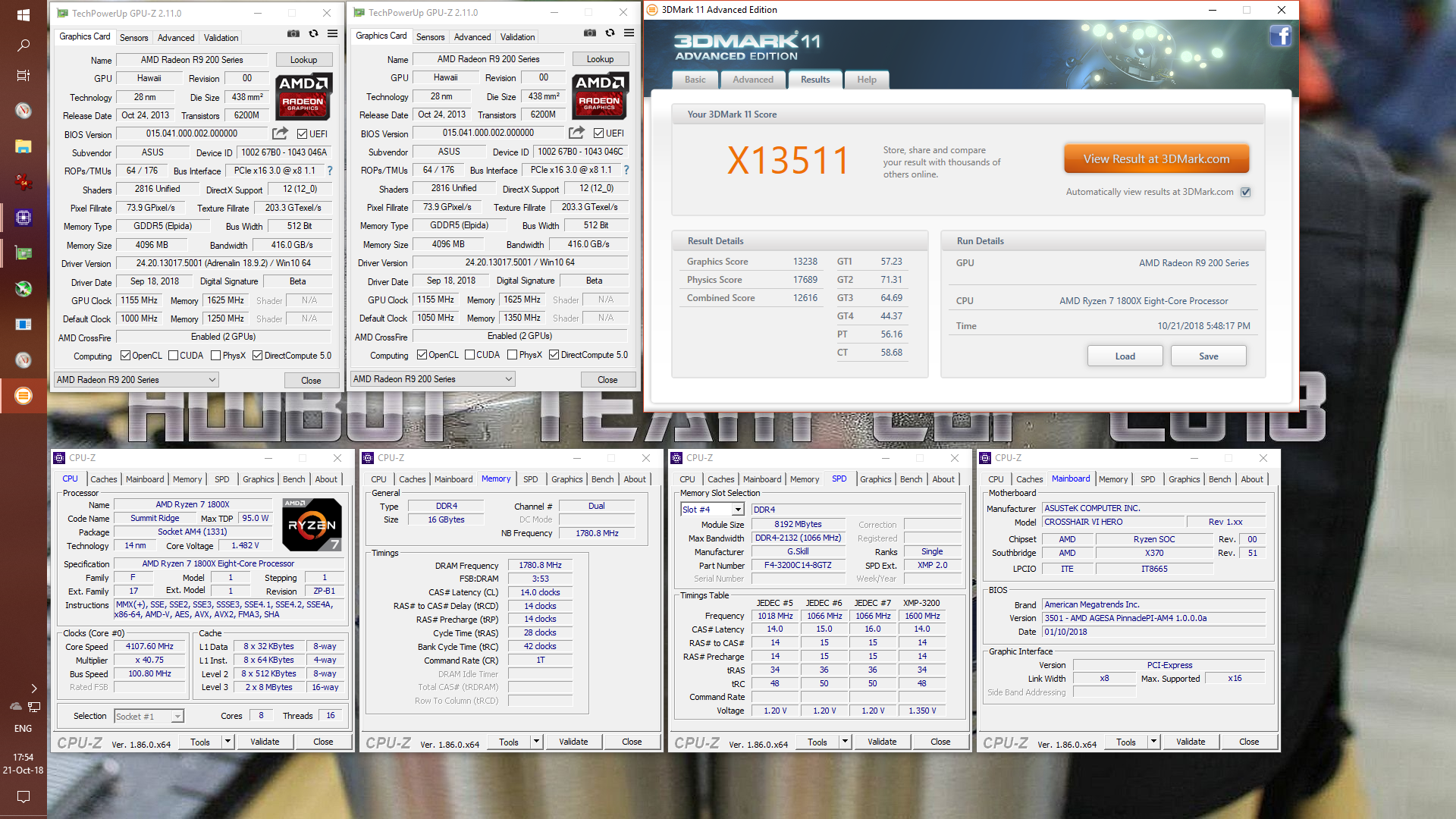Click the BIOS export icon in left GPU-Z
1456x819 pixels.
[280, 133]
